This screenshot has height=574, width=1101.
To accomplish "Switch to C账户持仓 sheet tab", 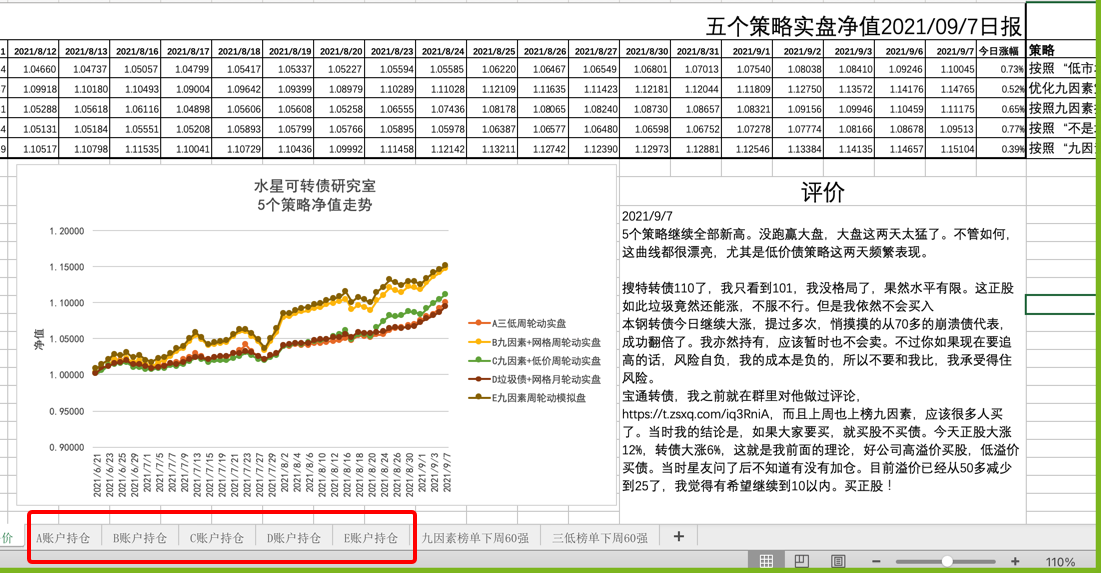I will pyautogui.click(x=217, y=538).
